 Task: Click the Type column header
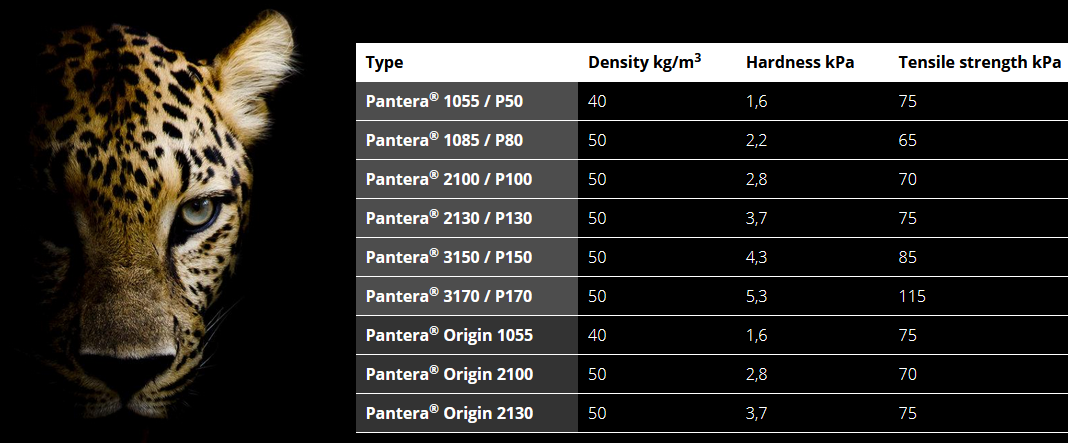click(385, 63)
